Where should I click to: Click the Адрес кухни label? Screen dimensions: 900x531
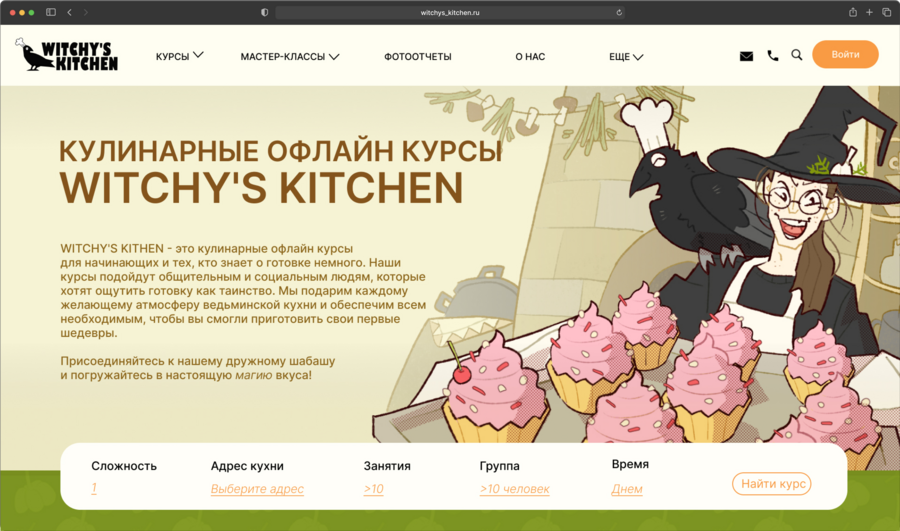point(247,466)
